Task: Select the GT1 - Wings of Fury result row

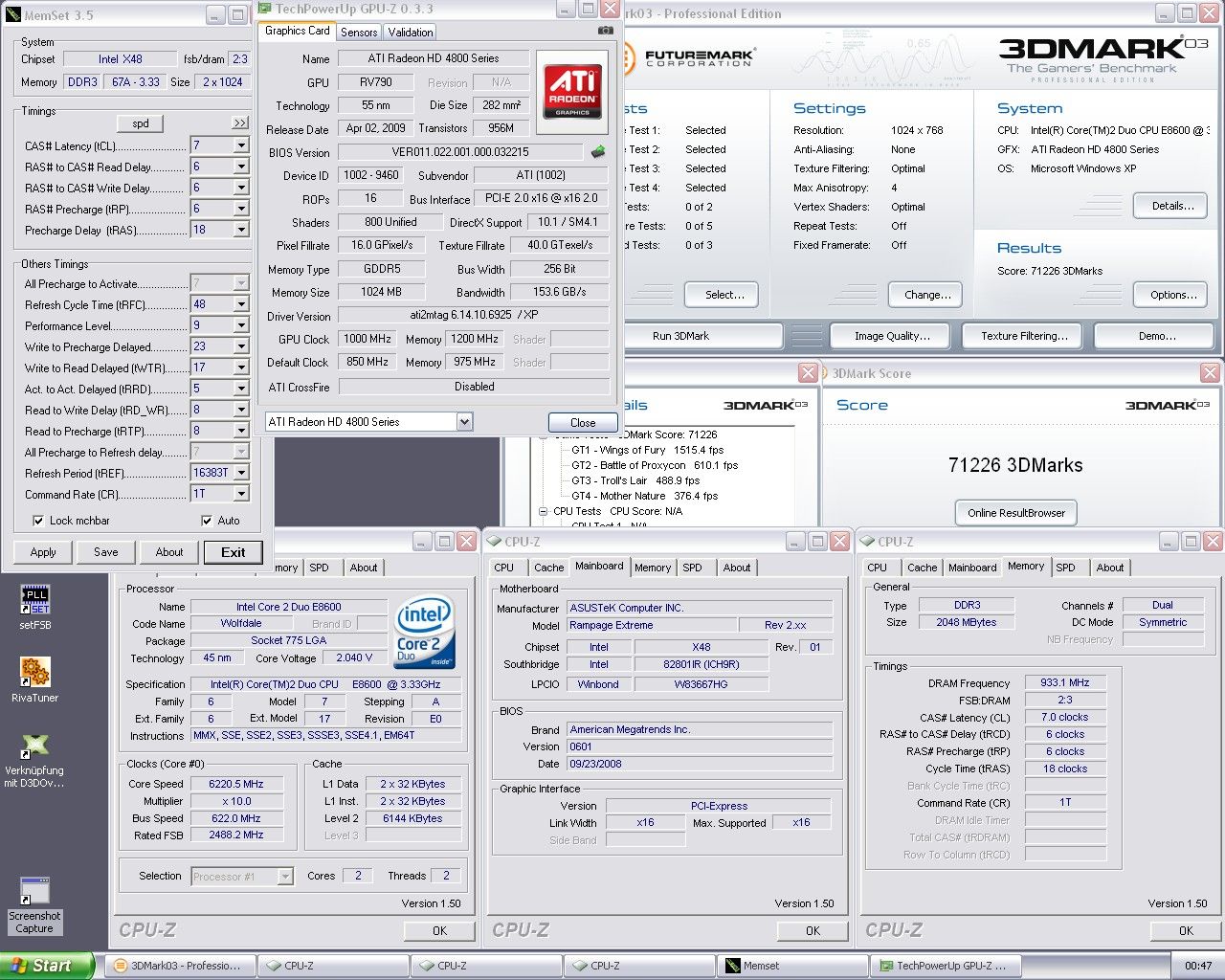Action: pyautogui.click(x=647, y=450)
